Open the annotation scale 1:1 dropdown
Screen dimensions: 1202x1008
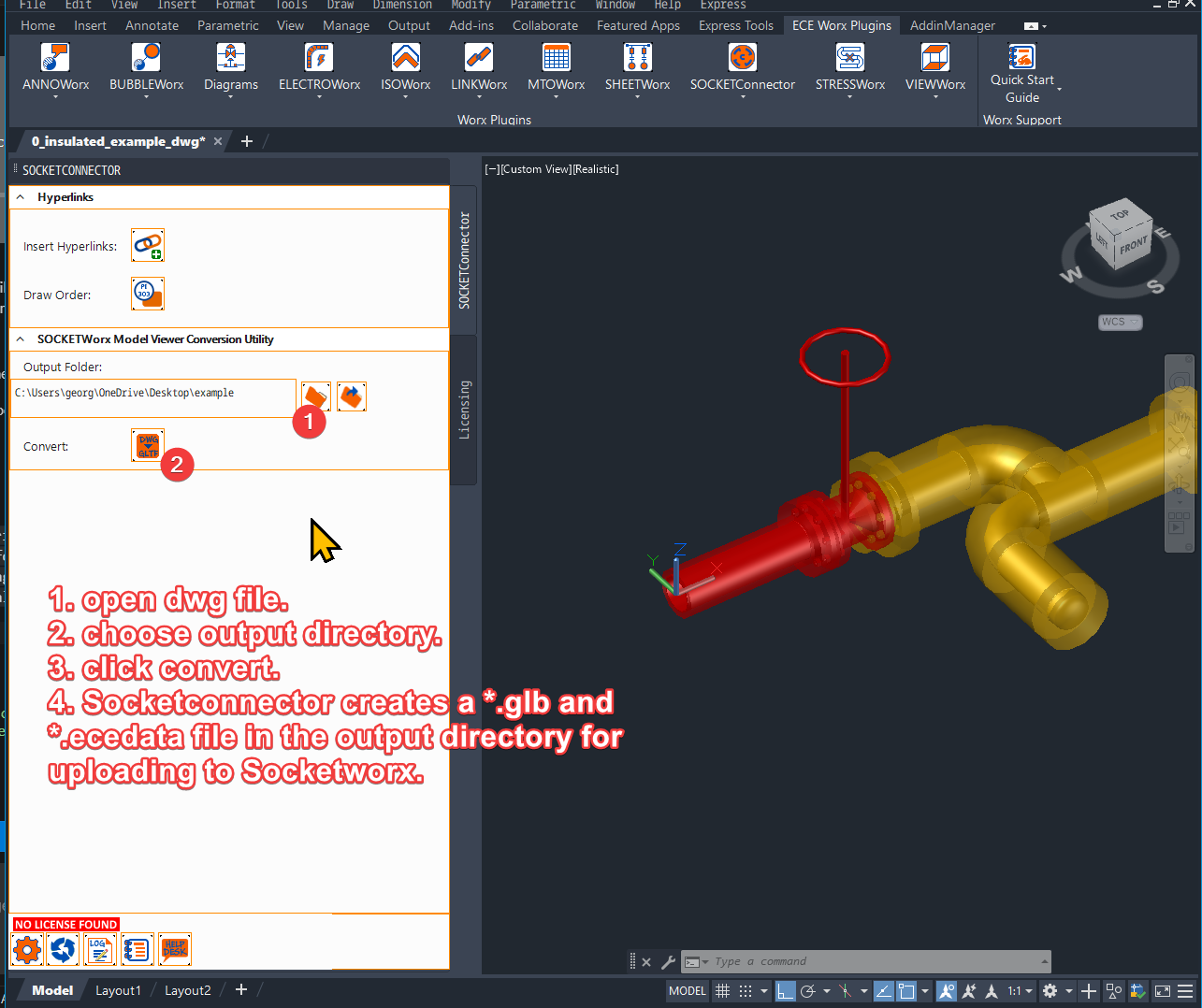(x=1020, y=991)
